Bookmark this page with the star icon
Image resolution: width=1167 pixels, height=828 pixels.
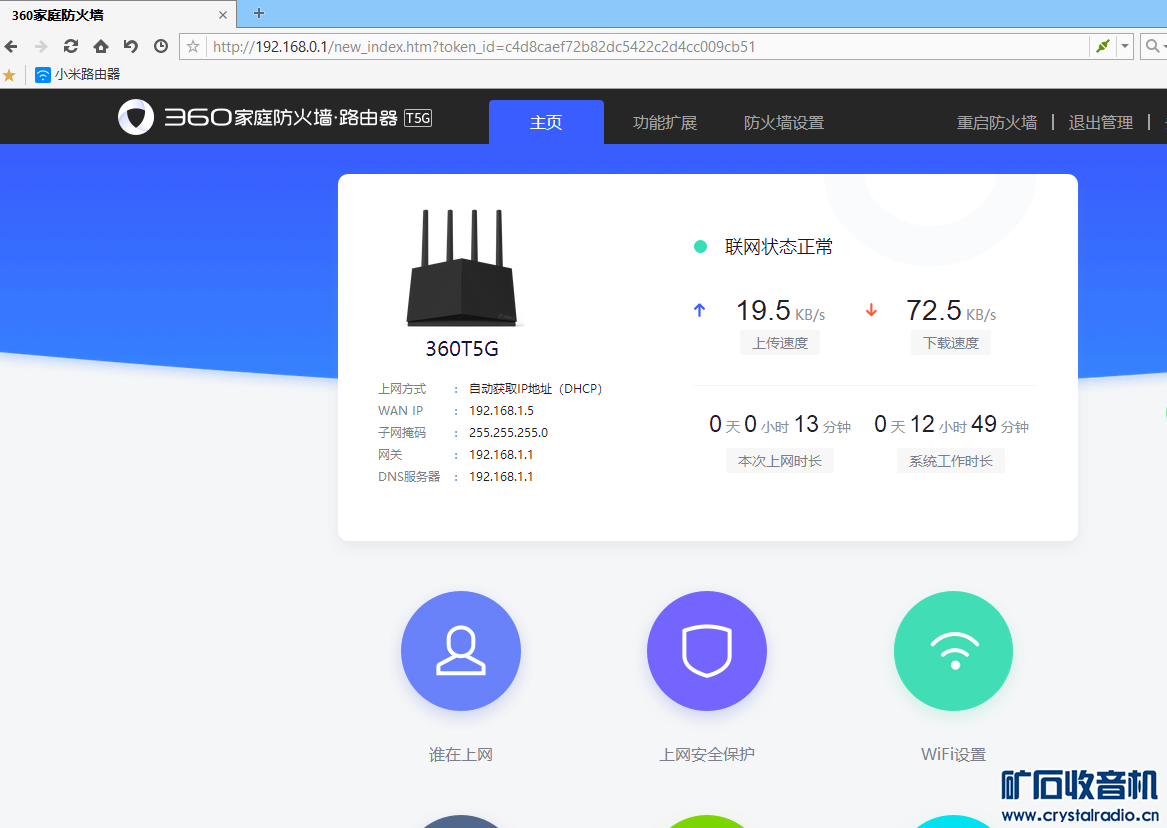tap(193, 47)
